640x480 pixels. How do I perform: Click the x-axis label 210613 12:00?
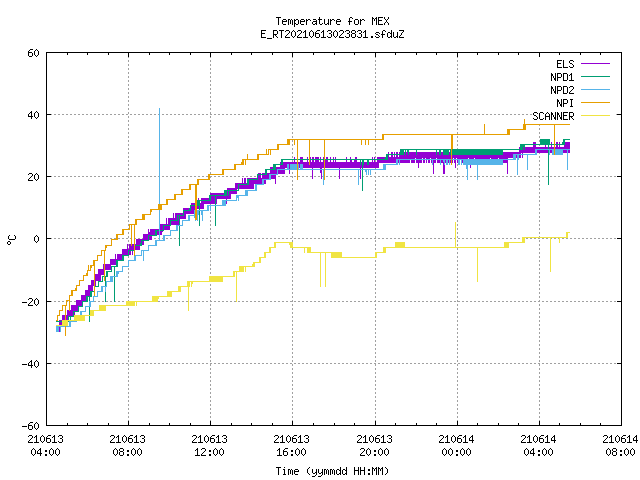[x=209, y=446]
